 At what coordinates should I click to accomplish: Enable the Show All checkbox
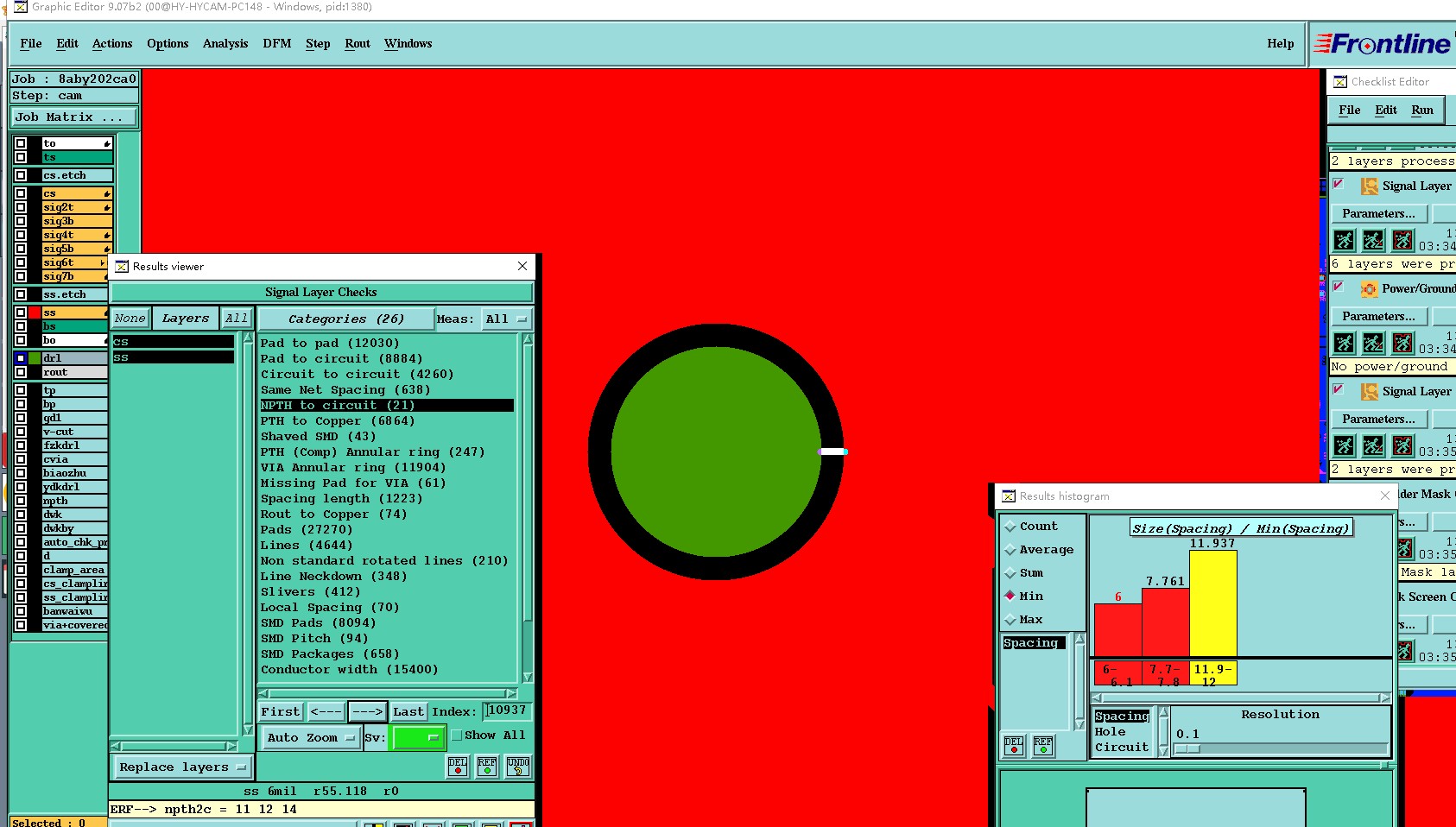pos(457,735)
